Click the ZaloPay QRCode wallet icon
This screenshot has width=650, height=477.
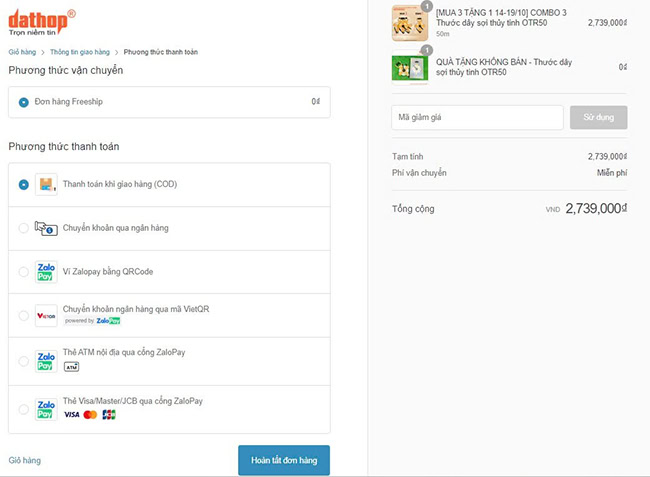click(46, 272)
